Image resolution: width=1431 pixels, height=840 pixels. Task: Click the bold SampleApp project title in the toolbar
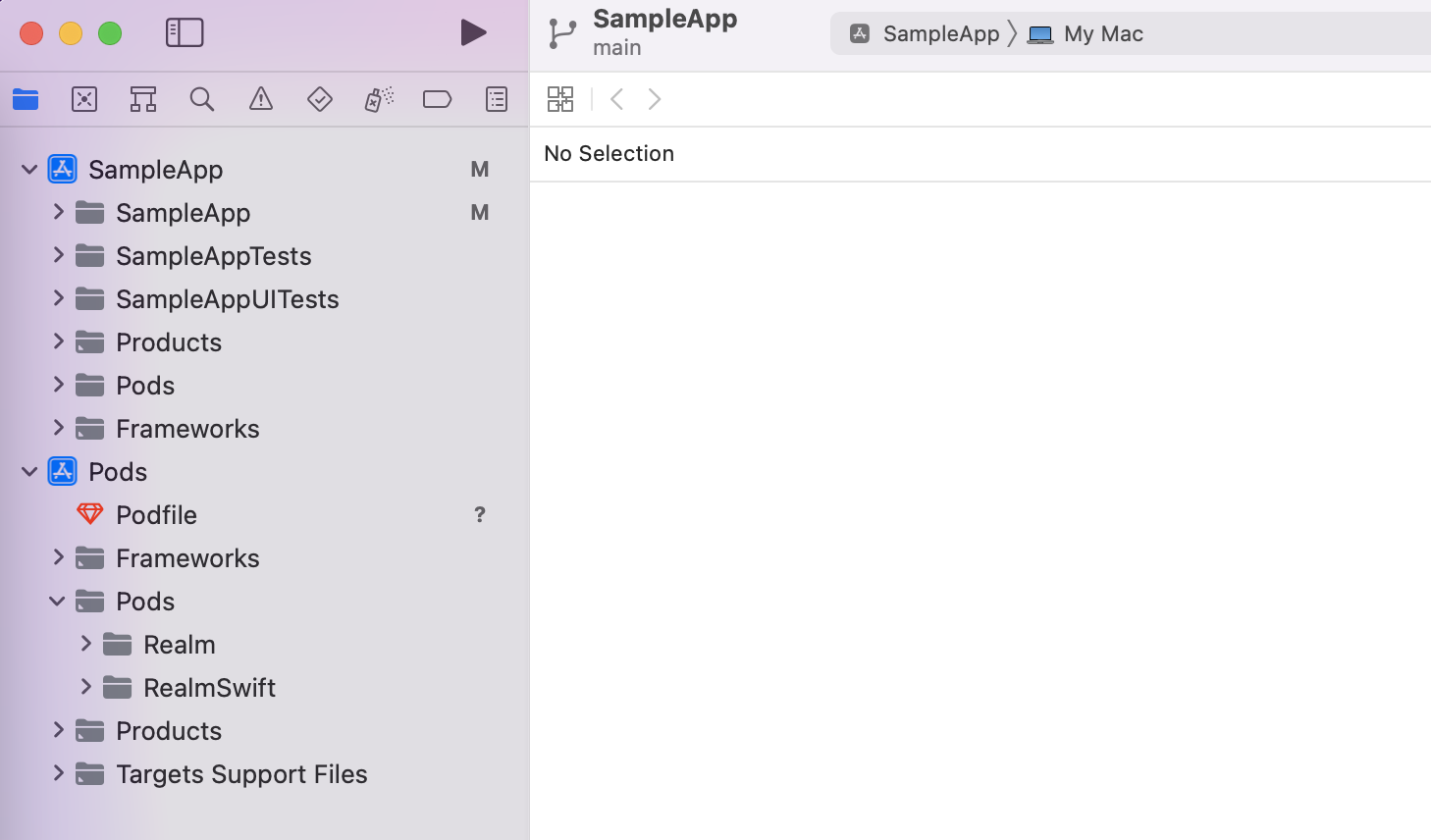[x=665, y=20]
